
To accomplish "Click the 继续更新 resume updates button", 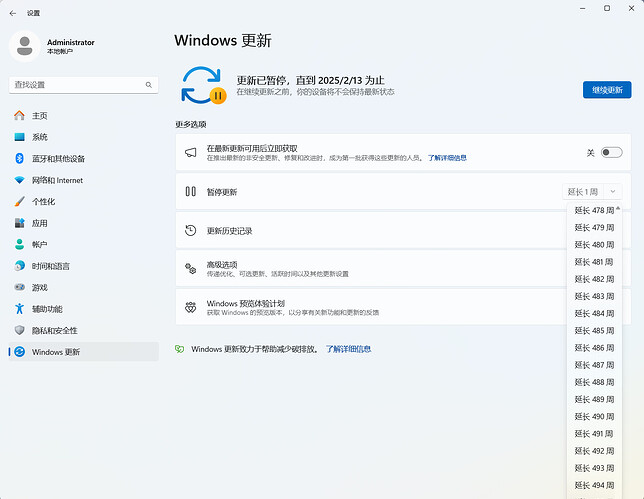I will click(607, 90).
